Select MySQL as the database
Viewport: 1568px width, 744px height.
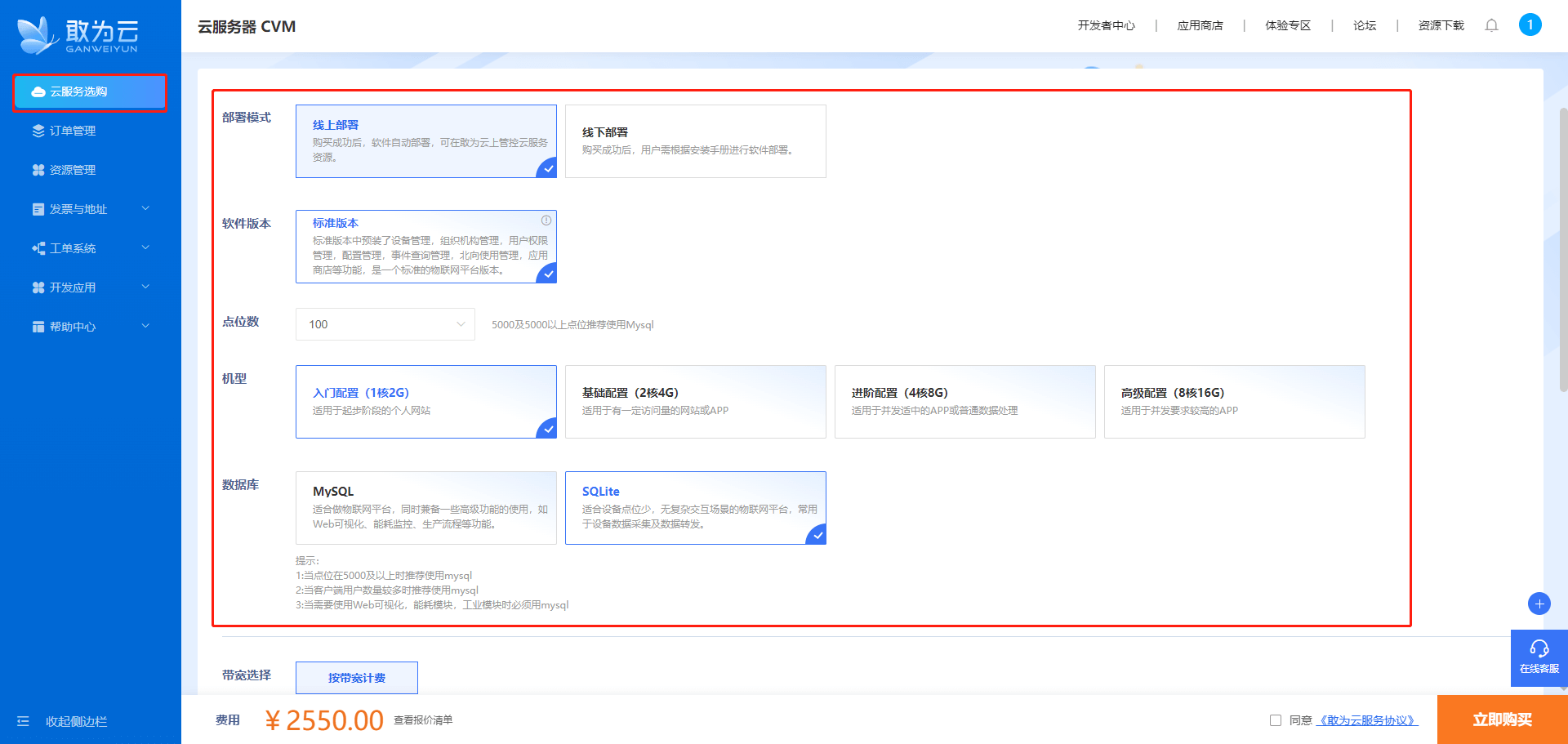pyautogui.click(x=426, y=508)
